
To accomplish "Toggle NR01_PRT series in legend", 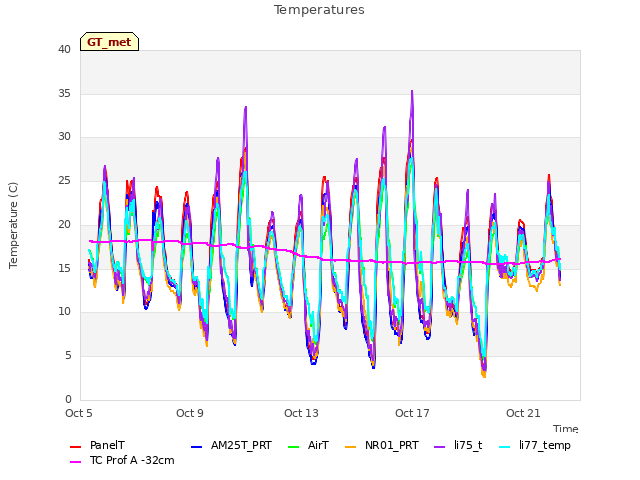I will tap(382, 445).
